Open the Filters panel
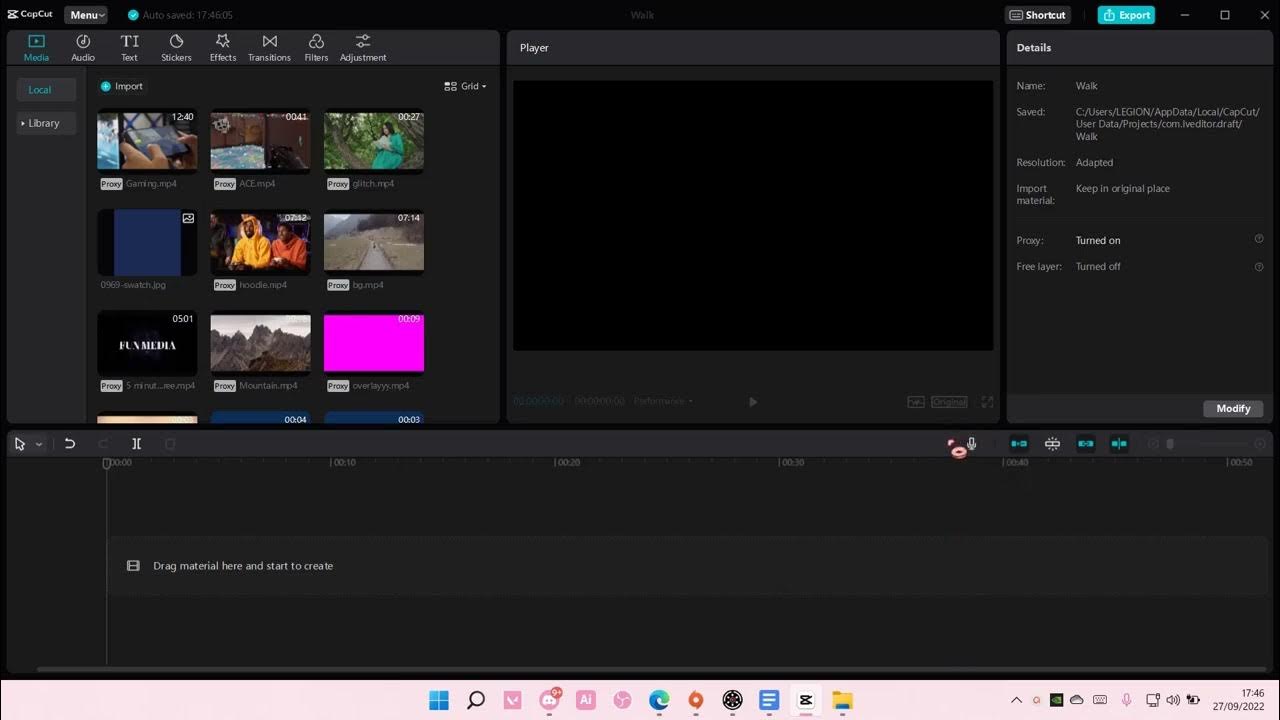 [316, 47]
